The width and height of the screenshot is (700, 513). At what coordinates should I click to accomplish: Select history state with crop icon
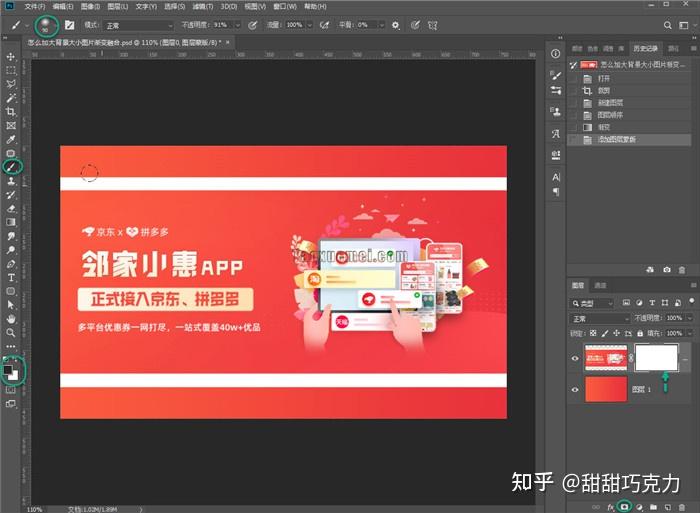(x=629, y=91)
